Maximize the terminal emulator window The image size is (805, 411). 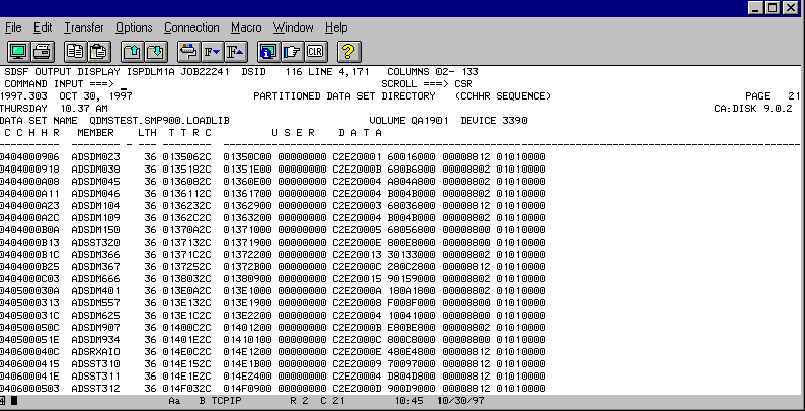click(x=772, y=8)
